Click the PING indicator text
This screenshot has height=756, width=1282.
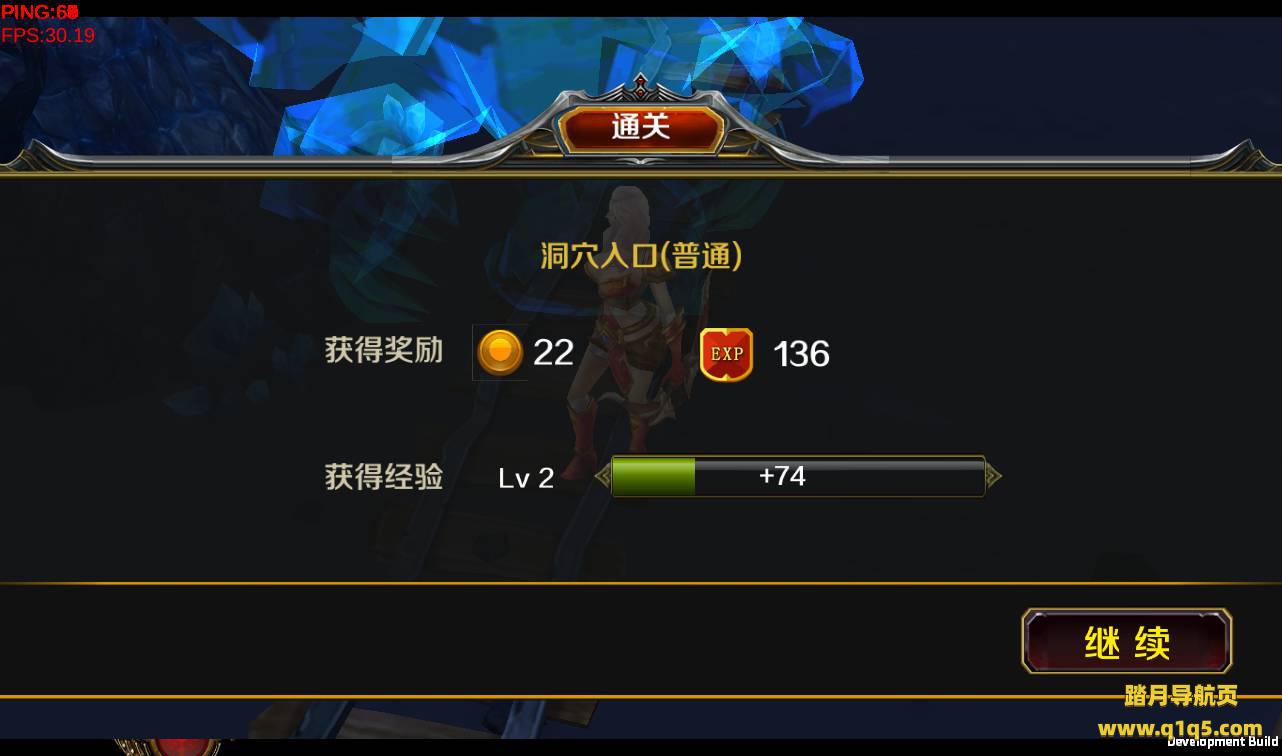(x=40, y=12)
